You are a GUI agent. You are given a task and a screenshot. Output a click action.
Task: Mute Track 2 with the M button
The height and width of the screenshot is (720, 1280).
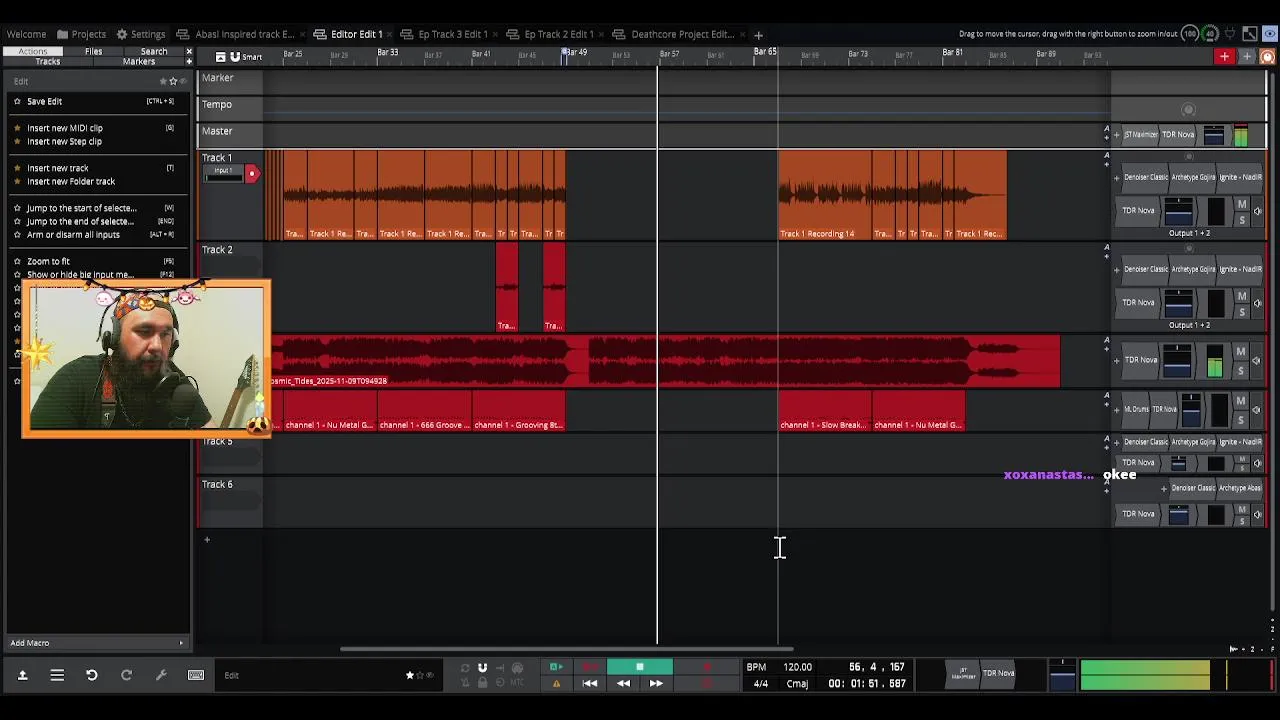click(1242, 297)
